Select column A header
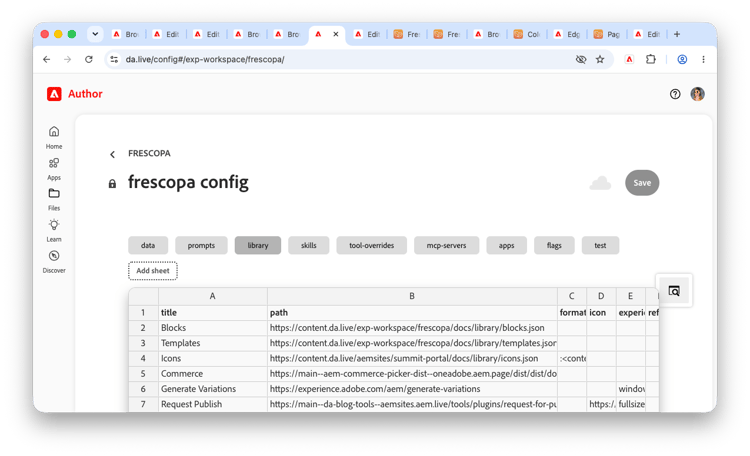This screenshot has width=750, height=456. 212,296
